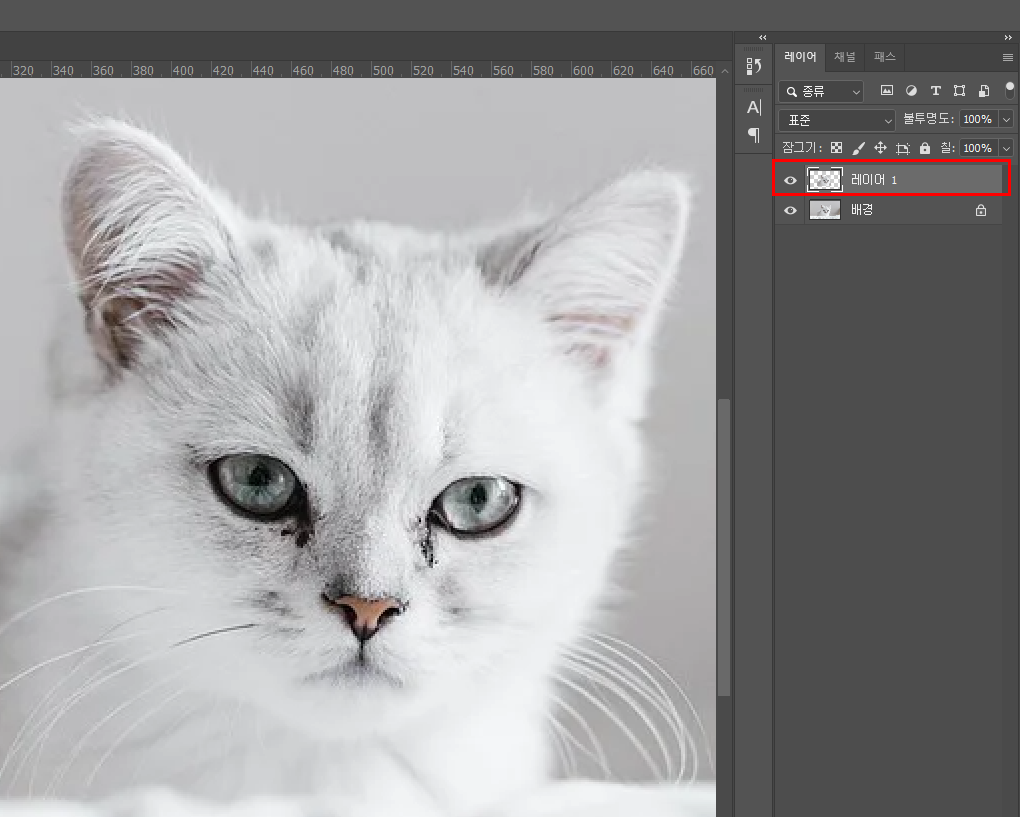Click the canvas vertical scrollbar thumb
The width and height of the screenshot is (1020, 817).
(x=723, y=548)
